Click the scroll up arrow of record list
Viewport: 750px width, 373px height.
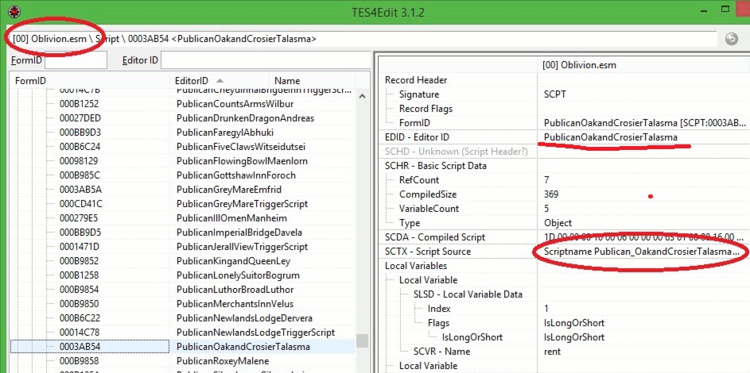(362, 96)
